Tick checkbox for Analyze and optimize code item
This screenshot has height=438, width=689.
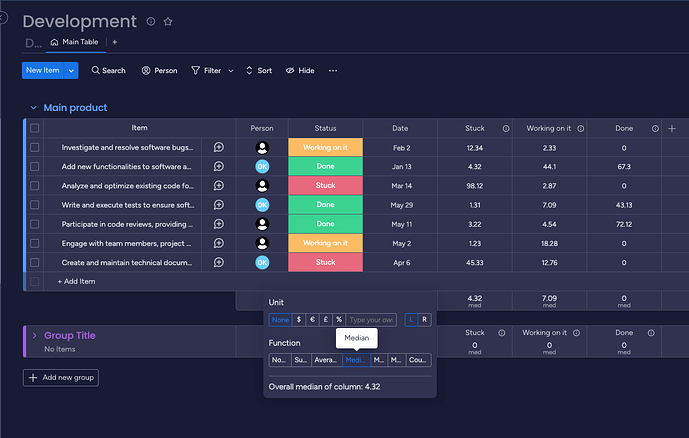35,185
